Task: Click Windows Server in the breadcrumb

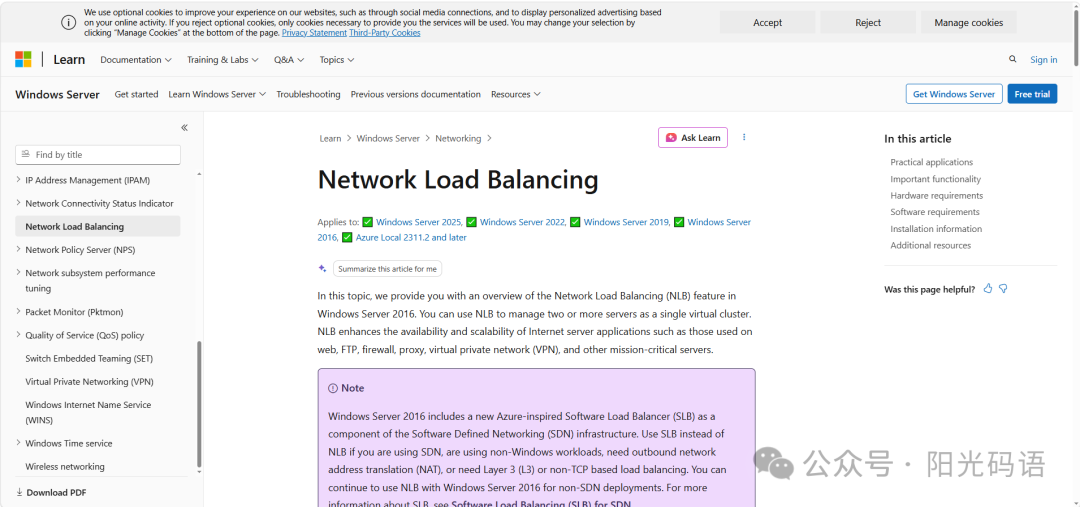Action: pos(388,138)
